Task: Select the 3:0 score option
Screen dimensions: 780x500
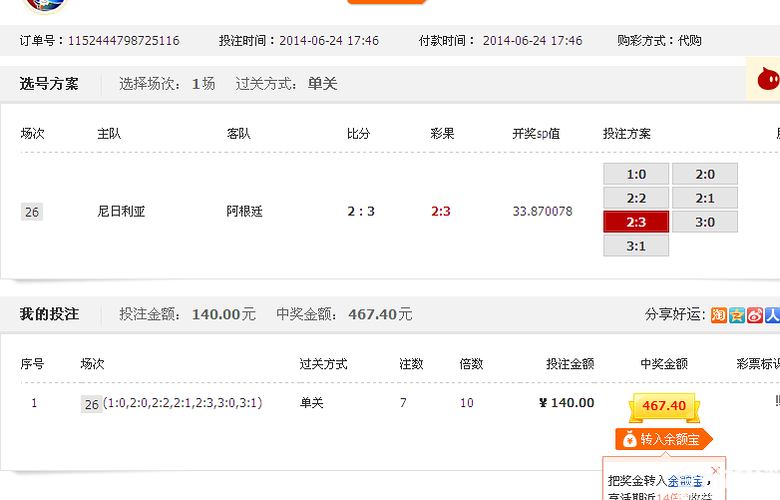Action: [705, 222]
